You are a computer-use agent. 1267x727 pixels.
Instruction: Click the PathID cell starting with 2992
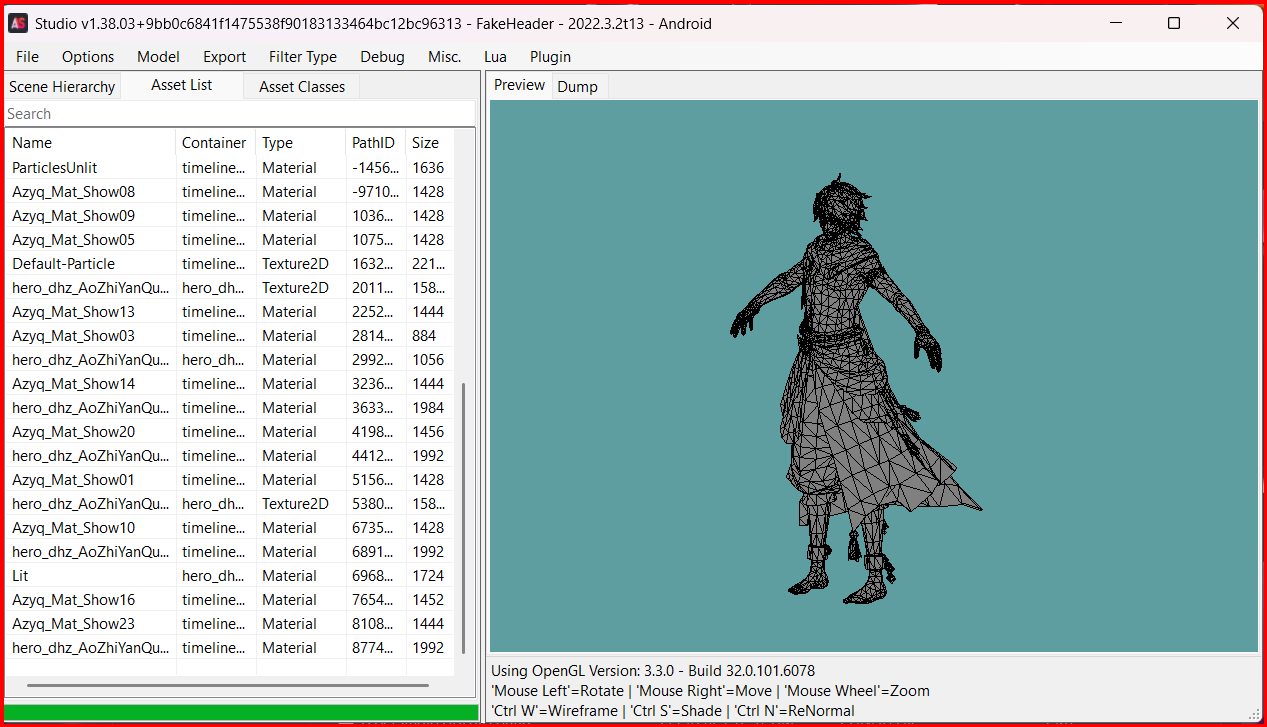click(376, 360)
